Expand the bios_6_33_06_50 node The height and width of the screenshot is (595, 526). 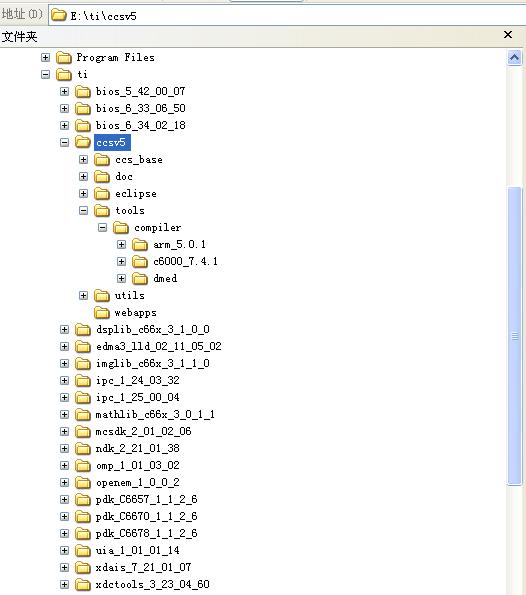65,109
